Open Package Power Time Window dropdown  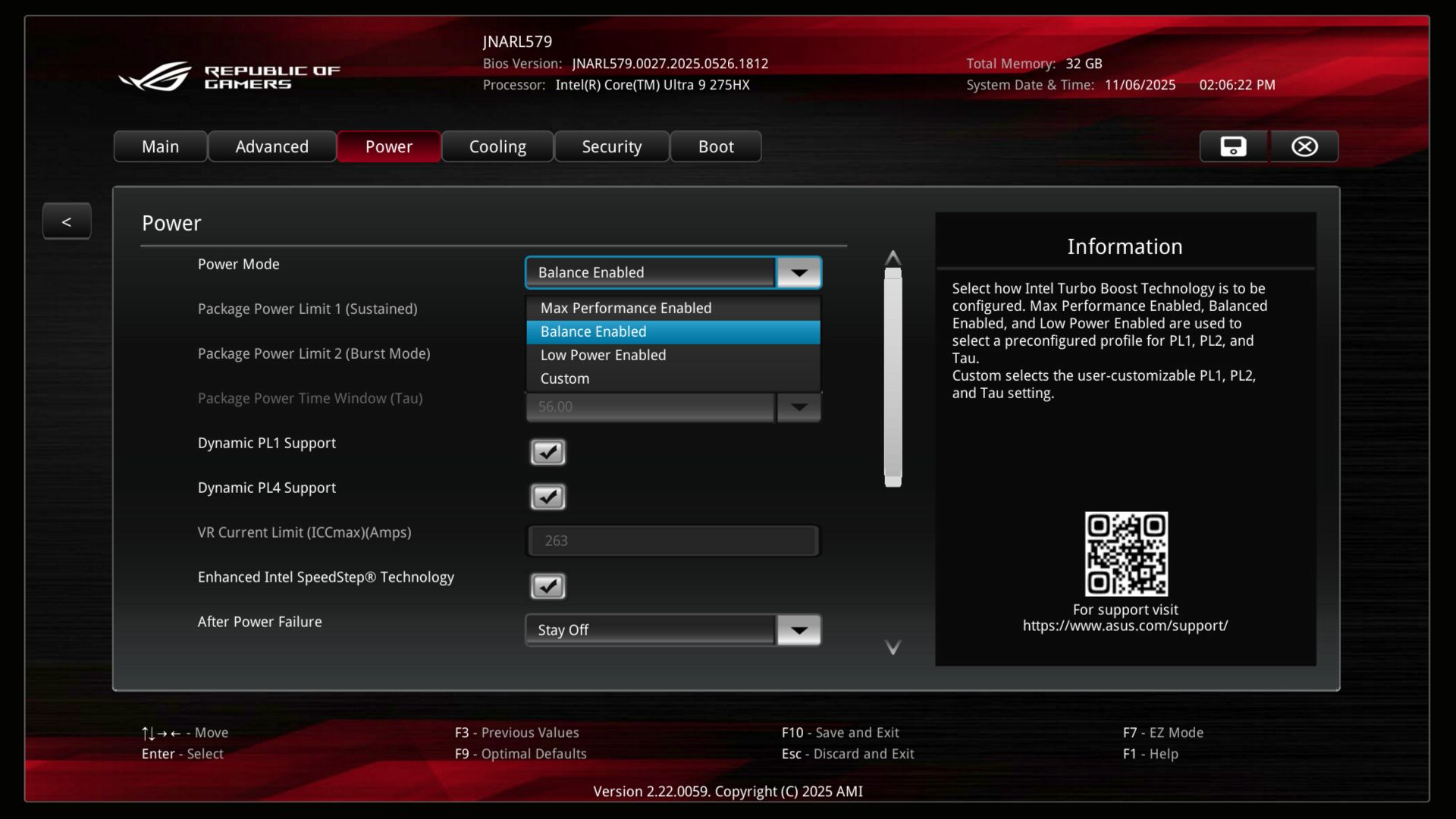pos(799,407)
